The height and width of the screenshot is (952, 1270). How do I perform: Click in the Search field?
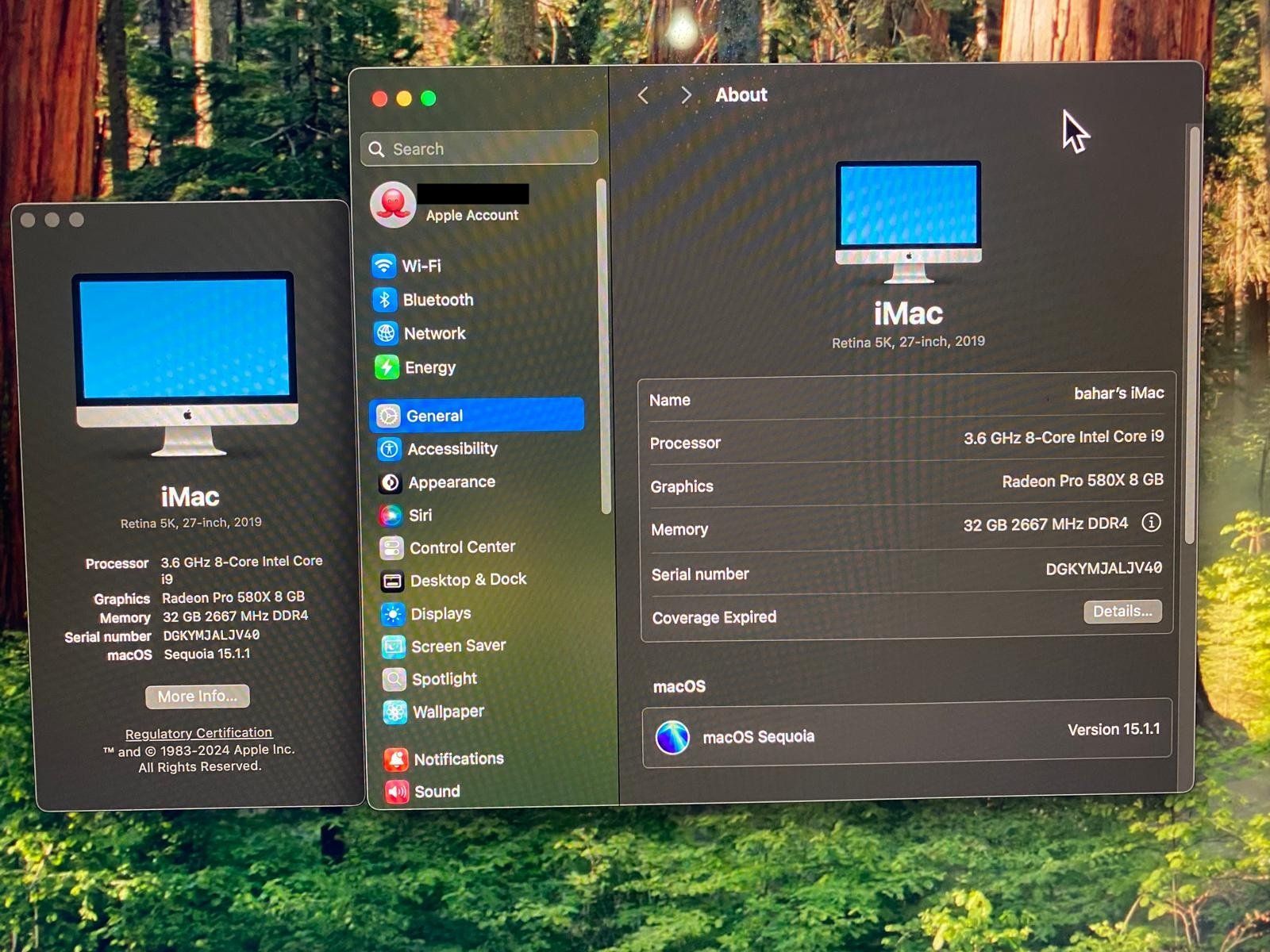[479, 148]
